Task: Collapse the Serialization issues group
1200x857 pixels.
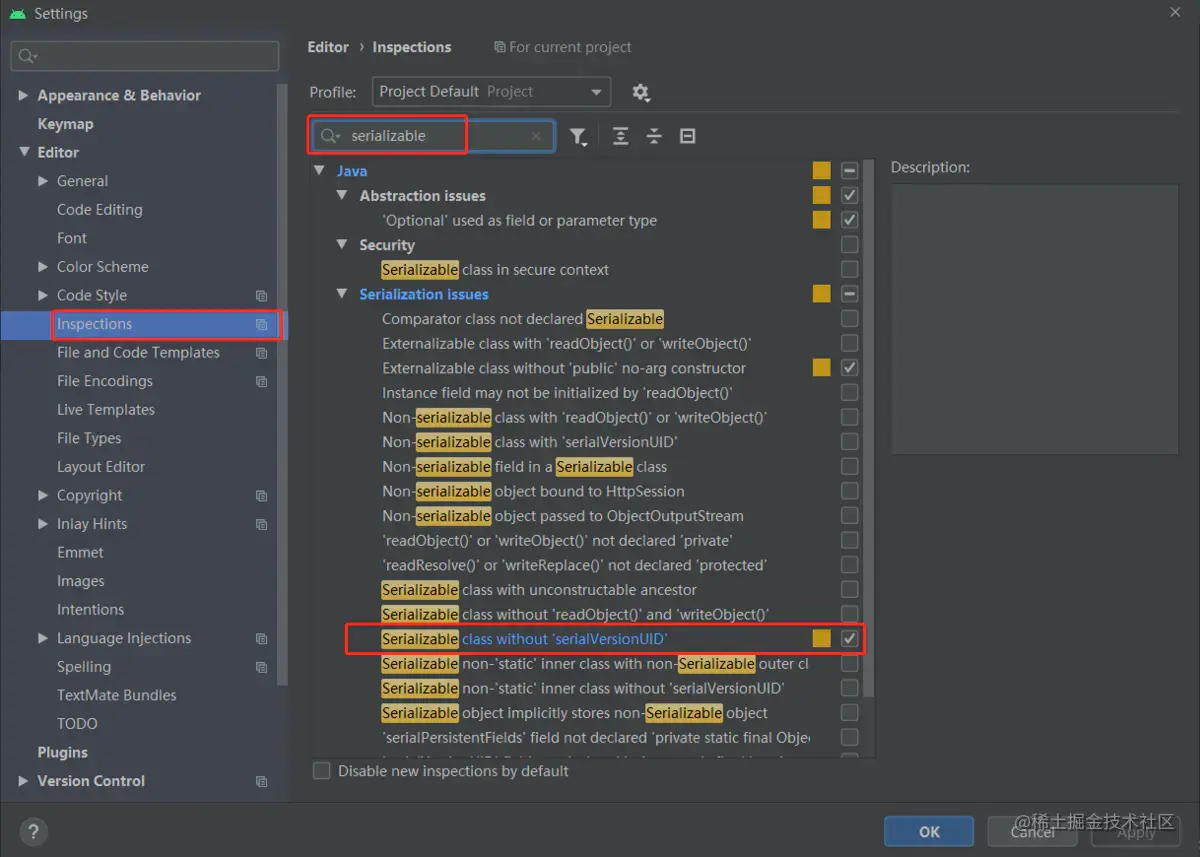Action: tap(342, 294)
